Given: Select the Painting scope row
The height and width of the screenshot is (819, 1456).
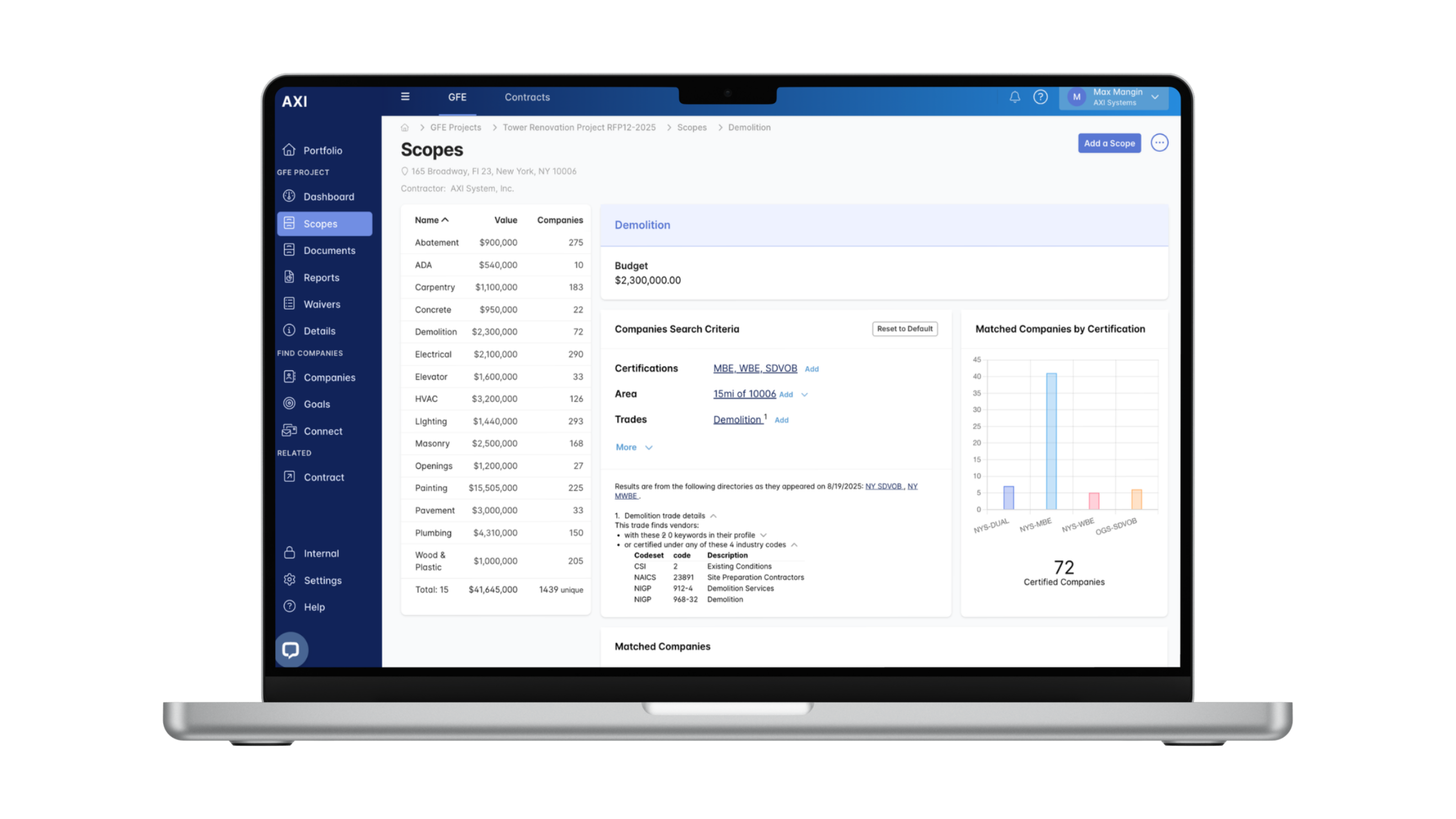Looking at the screenshot, I should tap(496, 488).
